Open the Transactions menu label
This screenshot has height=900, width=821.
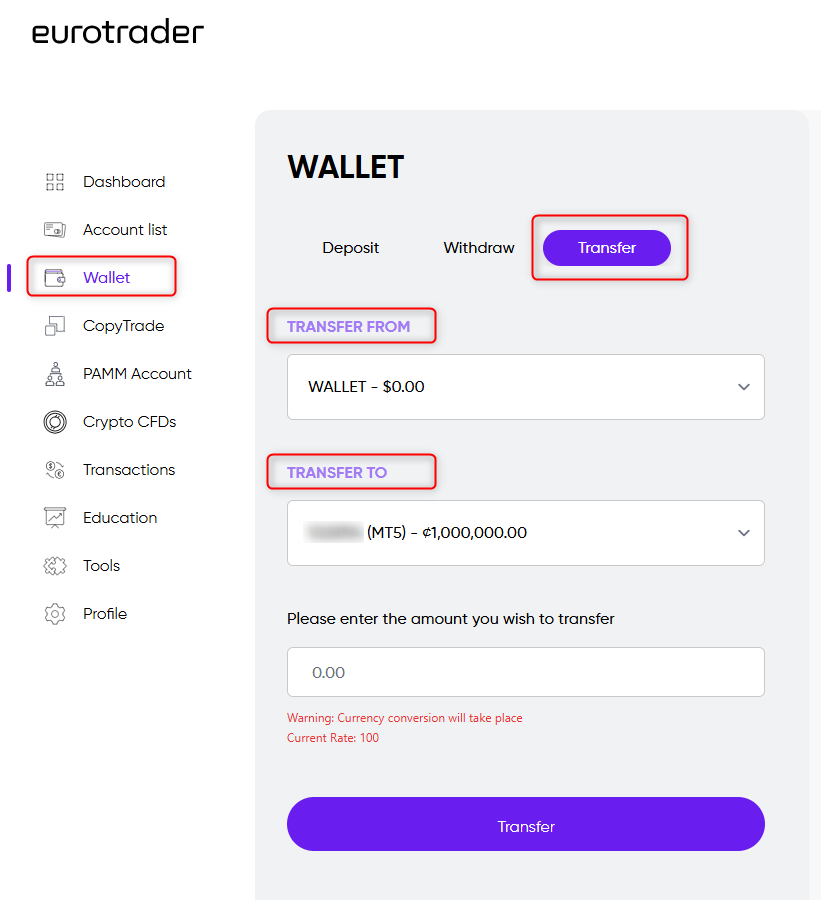129,470
